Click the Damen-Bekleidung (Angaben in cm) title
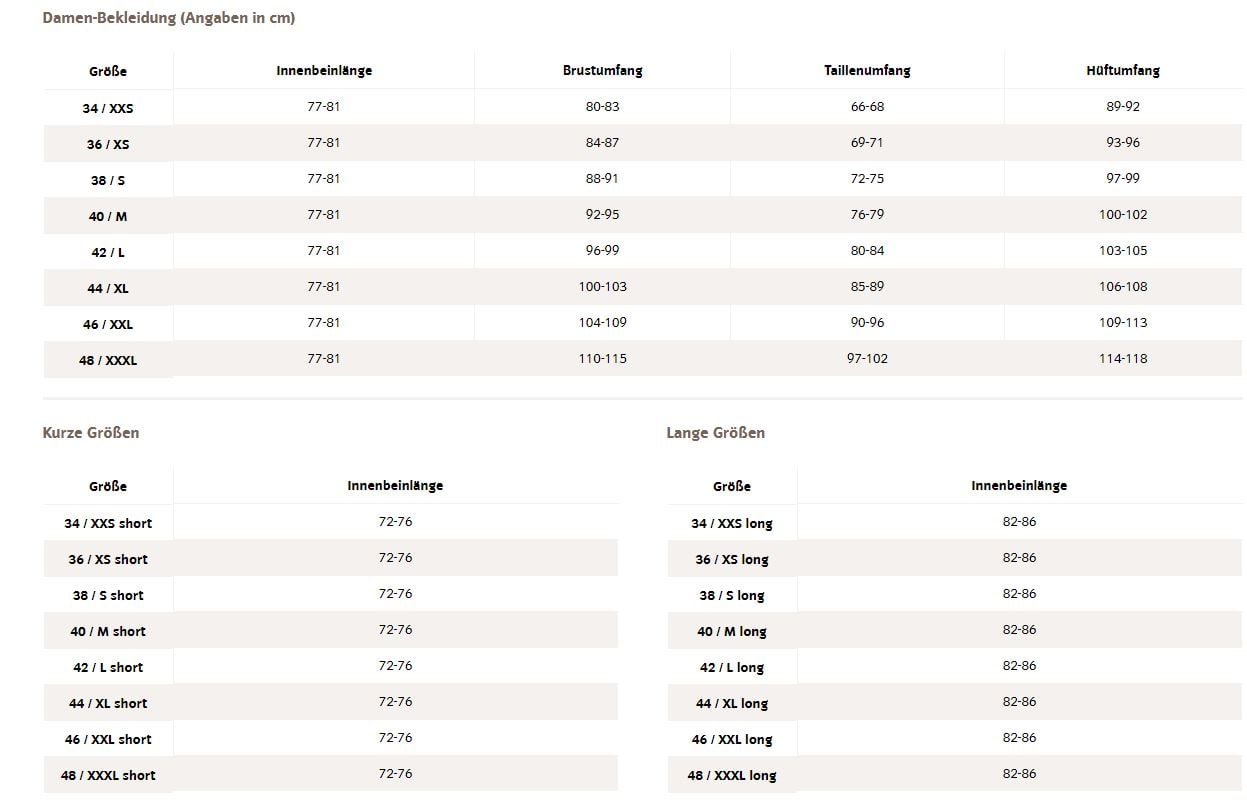Viewport: 1247px width, 807px height. (x=169, y=18)
